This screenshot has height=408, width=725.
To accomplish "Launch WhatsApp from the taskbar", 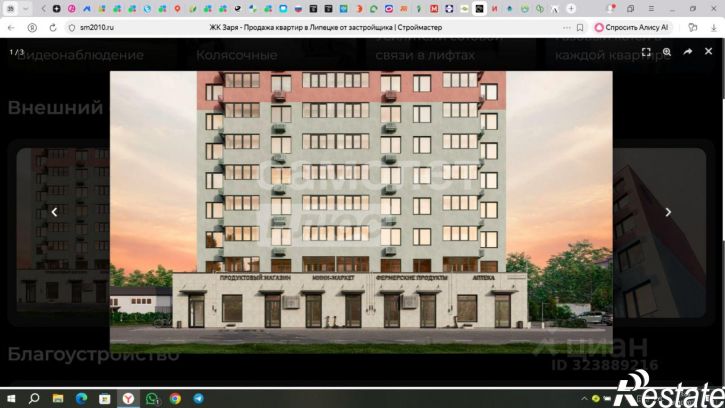I will [x=152, y=398].
